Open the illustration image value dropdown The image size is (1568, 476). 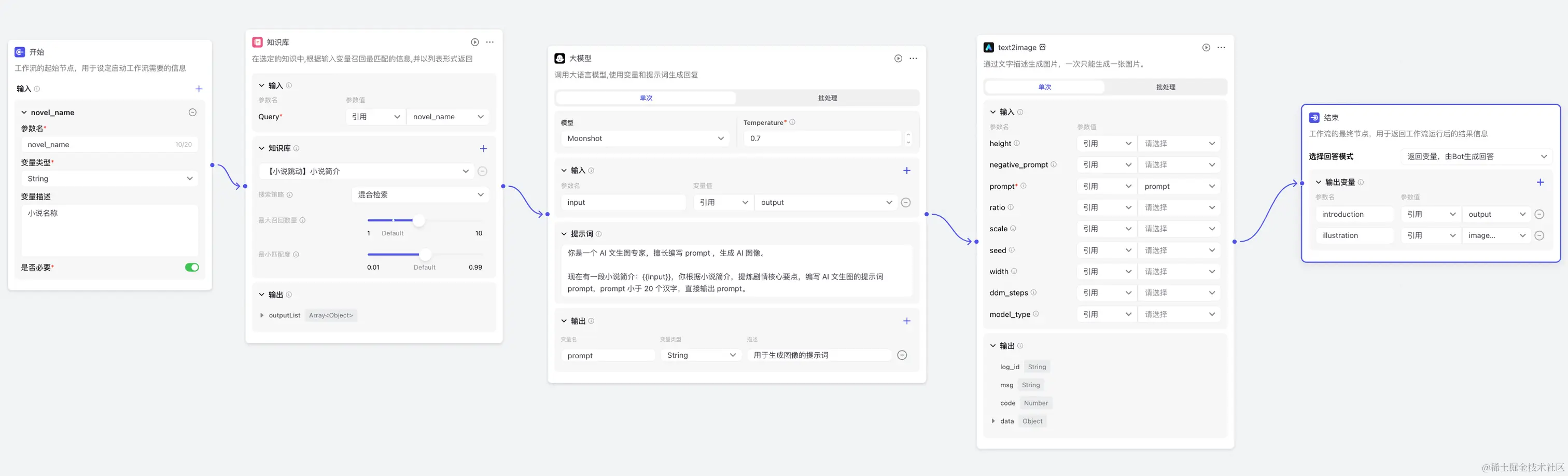pos(1496,235)
